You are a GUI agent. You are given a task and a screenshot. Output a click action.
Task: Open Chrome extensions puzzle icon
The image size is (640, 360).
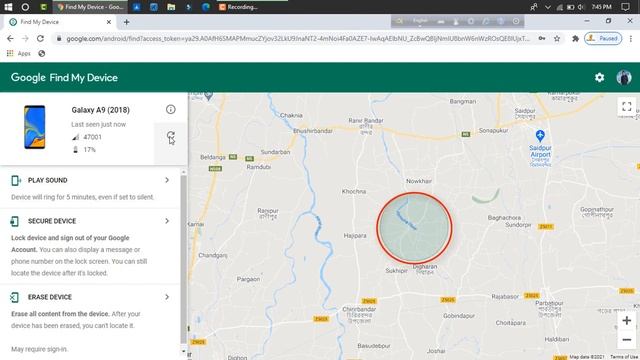[575, 38]
